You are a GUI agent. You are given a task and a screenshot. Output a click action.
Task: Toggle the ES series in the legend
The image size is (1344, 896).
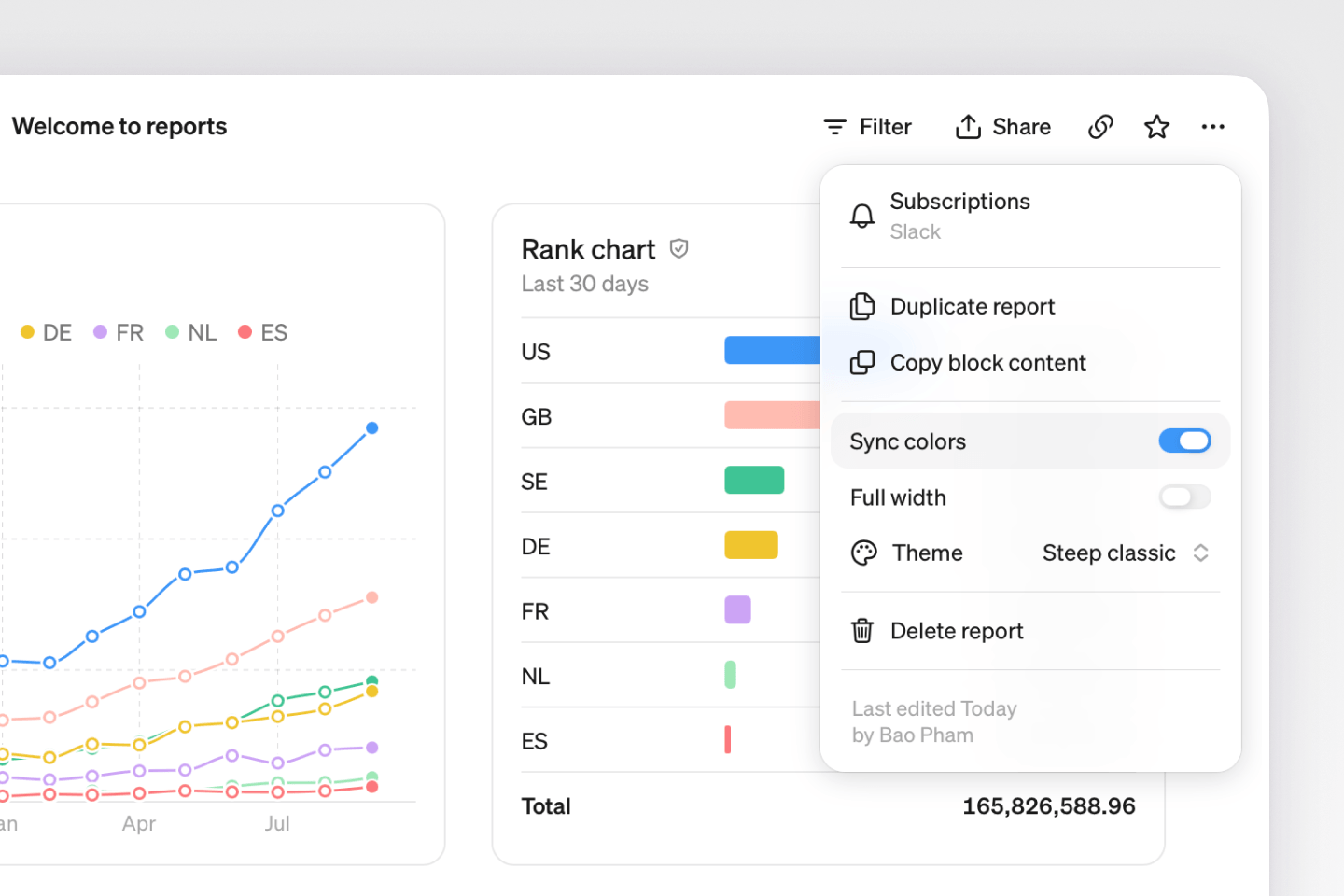tap(263, 333)
